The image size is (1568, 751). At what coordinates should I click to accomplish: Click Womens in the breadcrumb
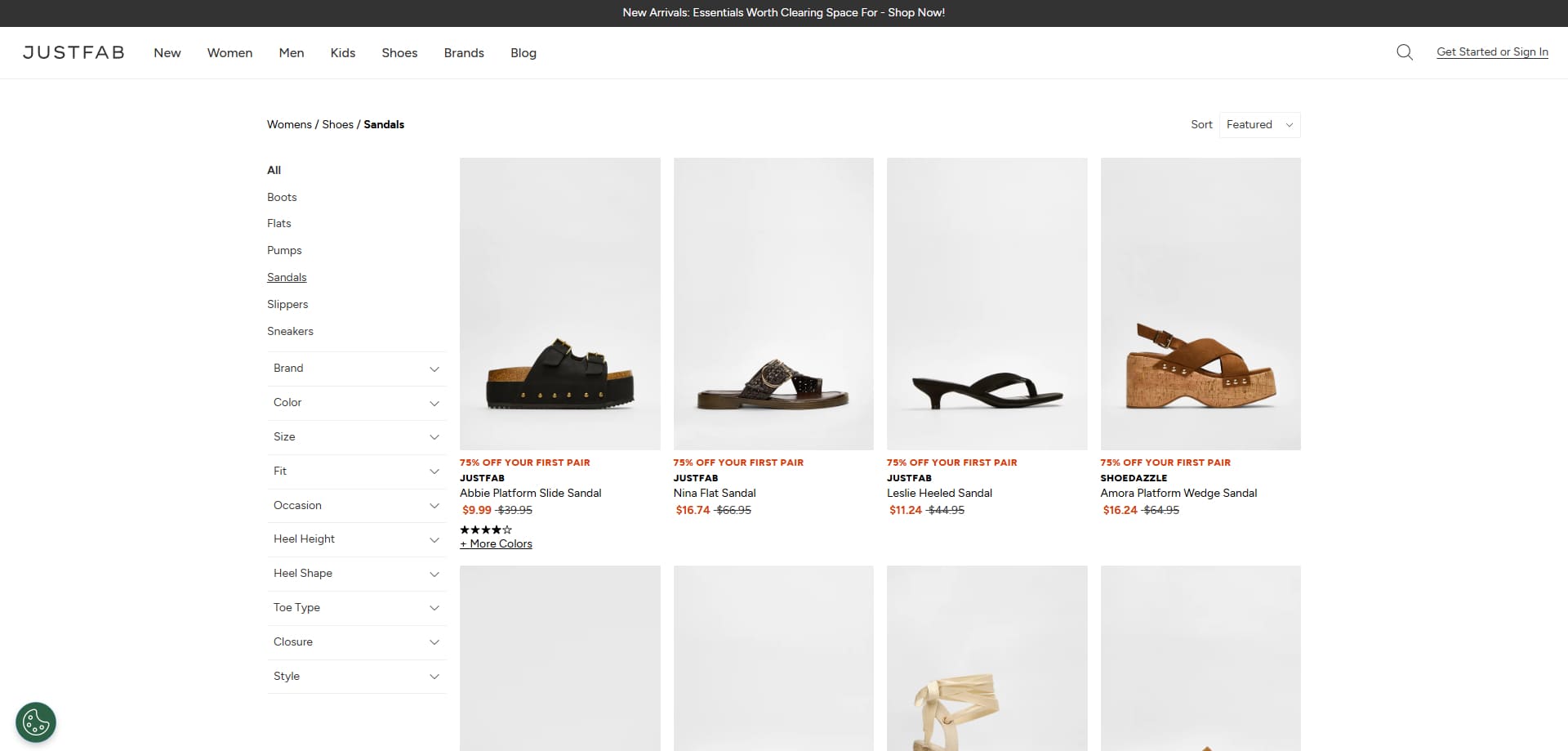289,124
